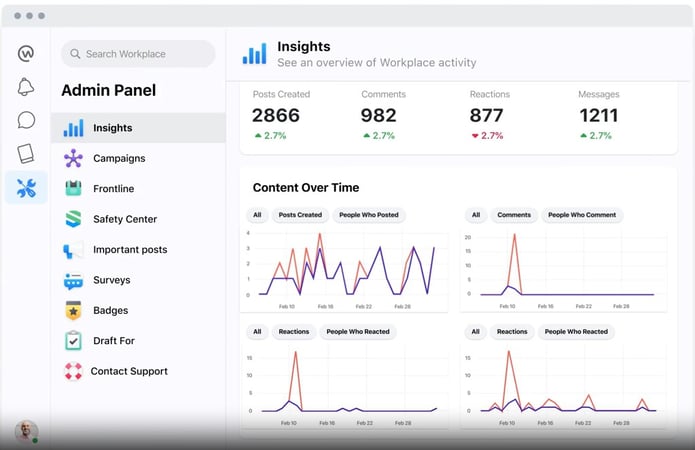Click the Comments value 982
This screenshot has height=450, width=695.
tap(378, 116)
